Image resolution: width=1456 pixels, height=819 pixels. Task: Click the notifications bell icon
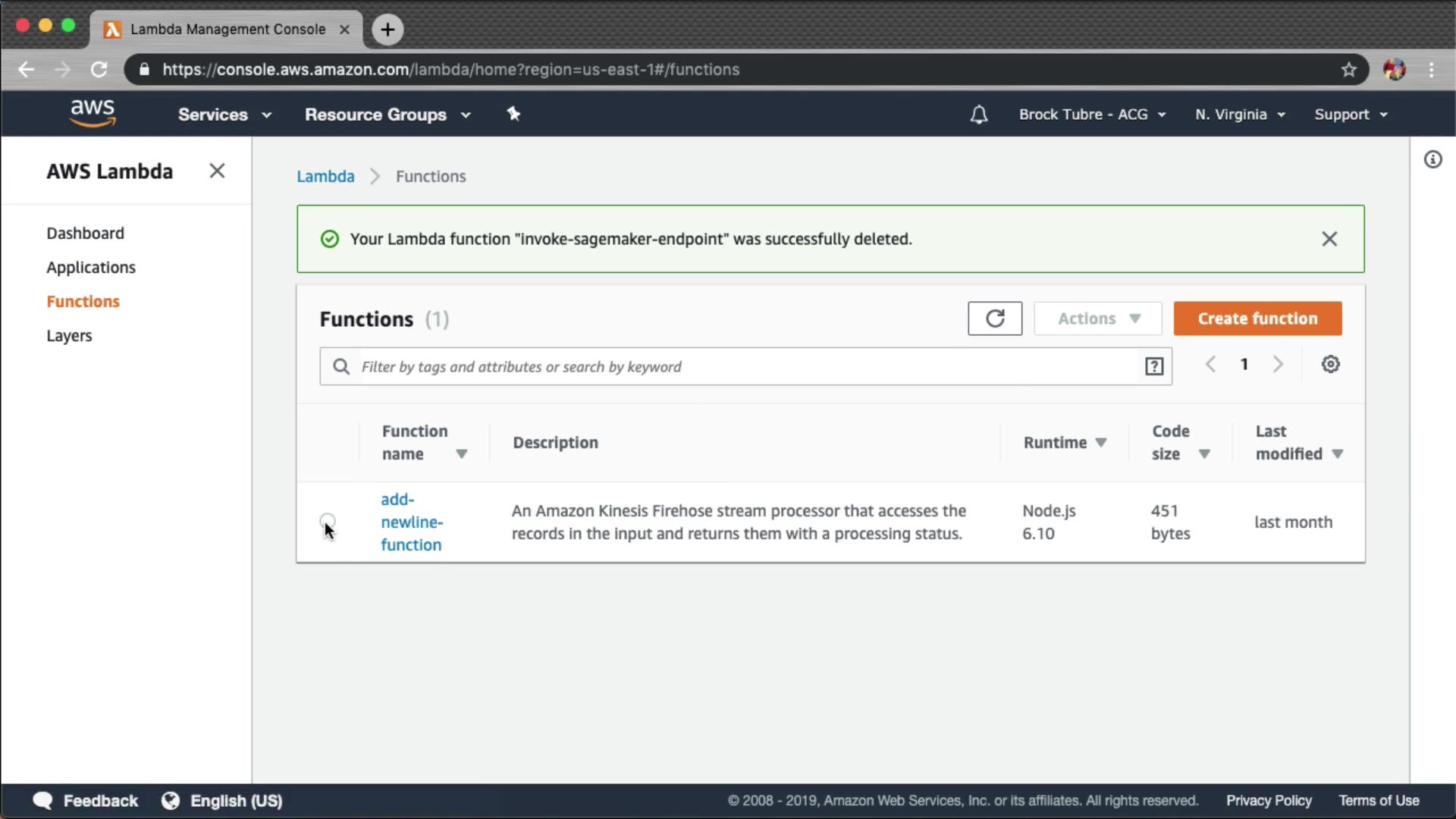pyautogui.click(x=978, y=115)
